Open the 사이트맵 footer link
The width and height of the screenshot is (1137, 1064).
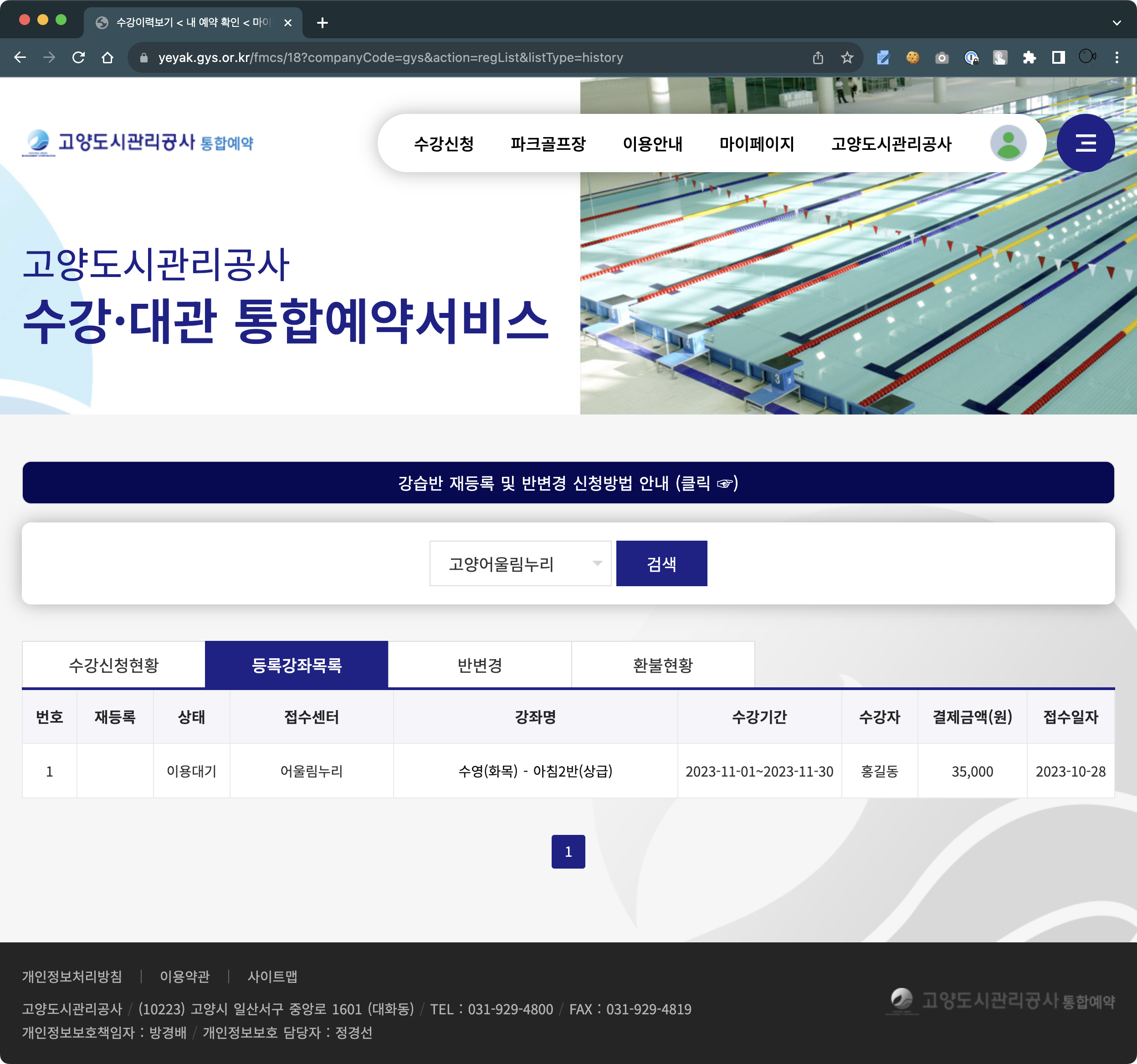(x=272, y=976)
